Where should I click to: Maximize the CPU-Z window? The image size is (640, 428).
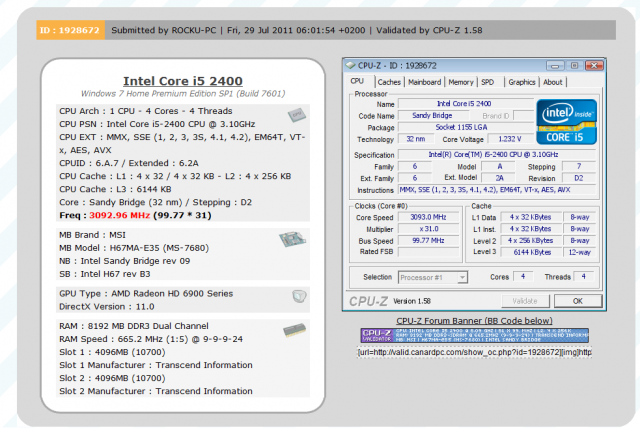coord(575,65)
